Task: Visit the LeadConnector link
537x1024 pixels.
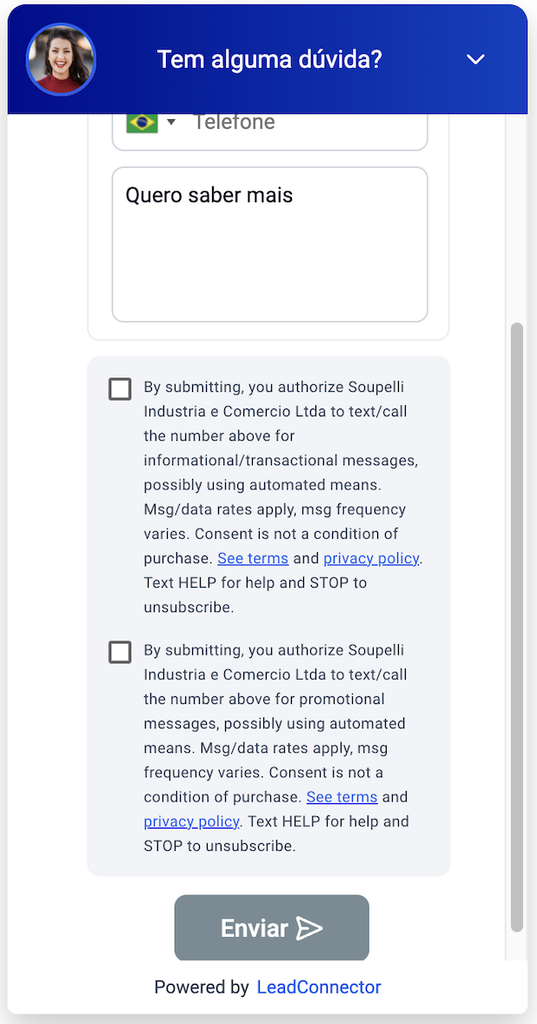Action: 319,987
